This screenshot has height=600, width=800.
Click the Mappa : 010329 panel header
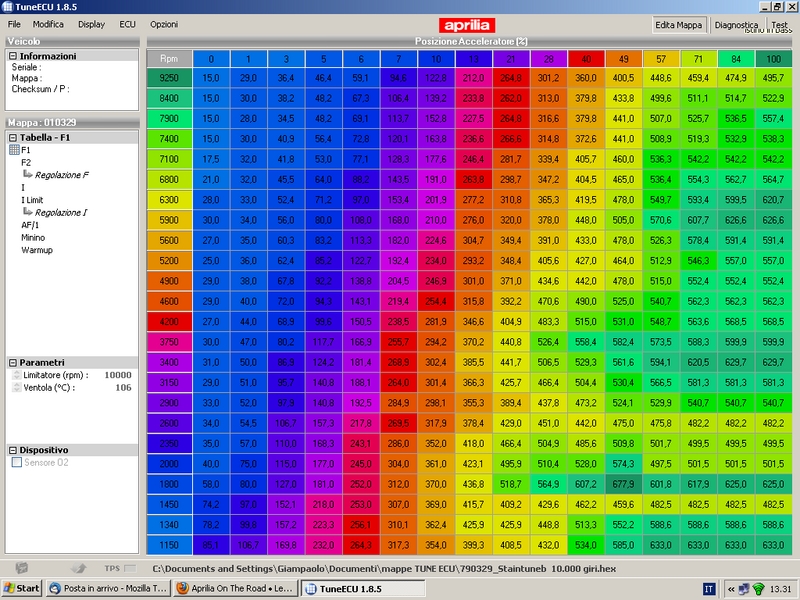tap(72, 122)
